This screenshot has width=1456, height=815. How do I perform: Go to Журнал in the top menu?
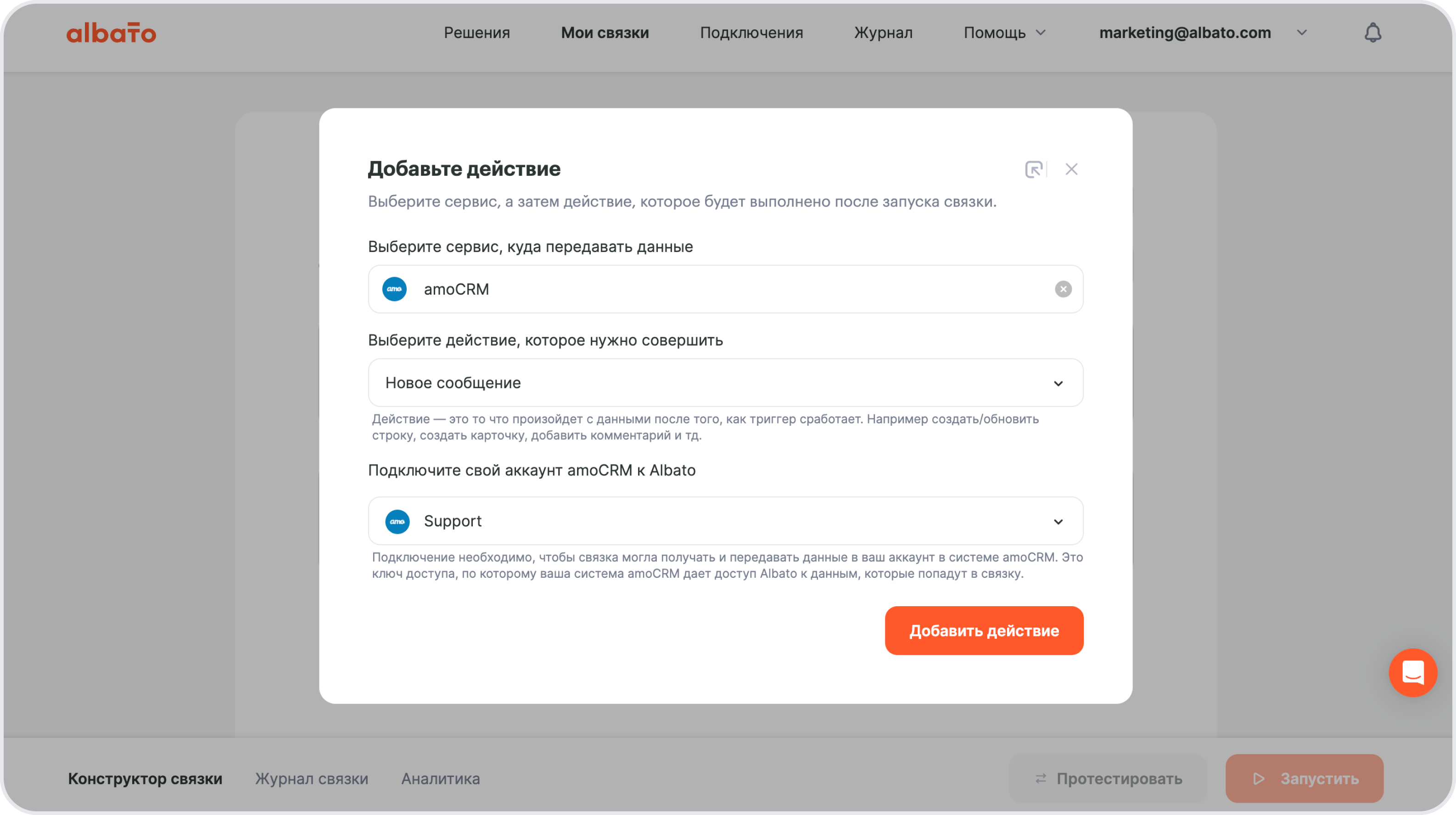coord(883,32)
